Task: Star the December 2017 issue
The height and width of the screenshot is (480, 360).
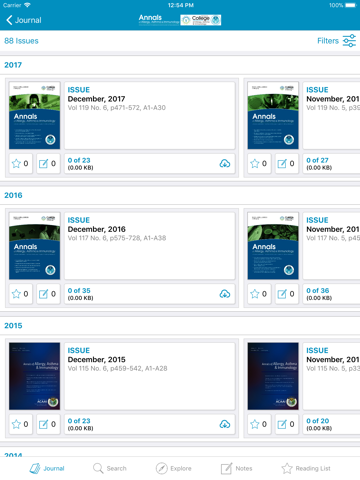Action: [x=21, y=164]
